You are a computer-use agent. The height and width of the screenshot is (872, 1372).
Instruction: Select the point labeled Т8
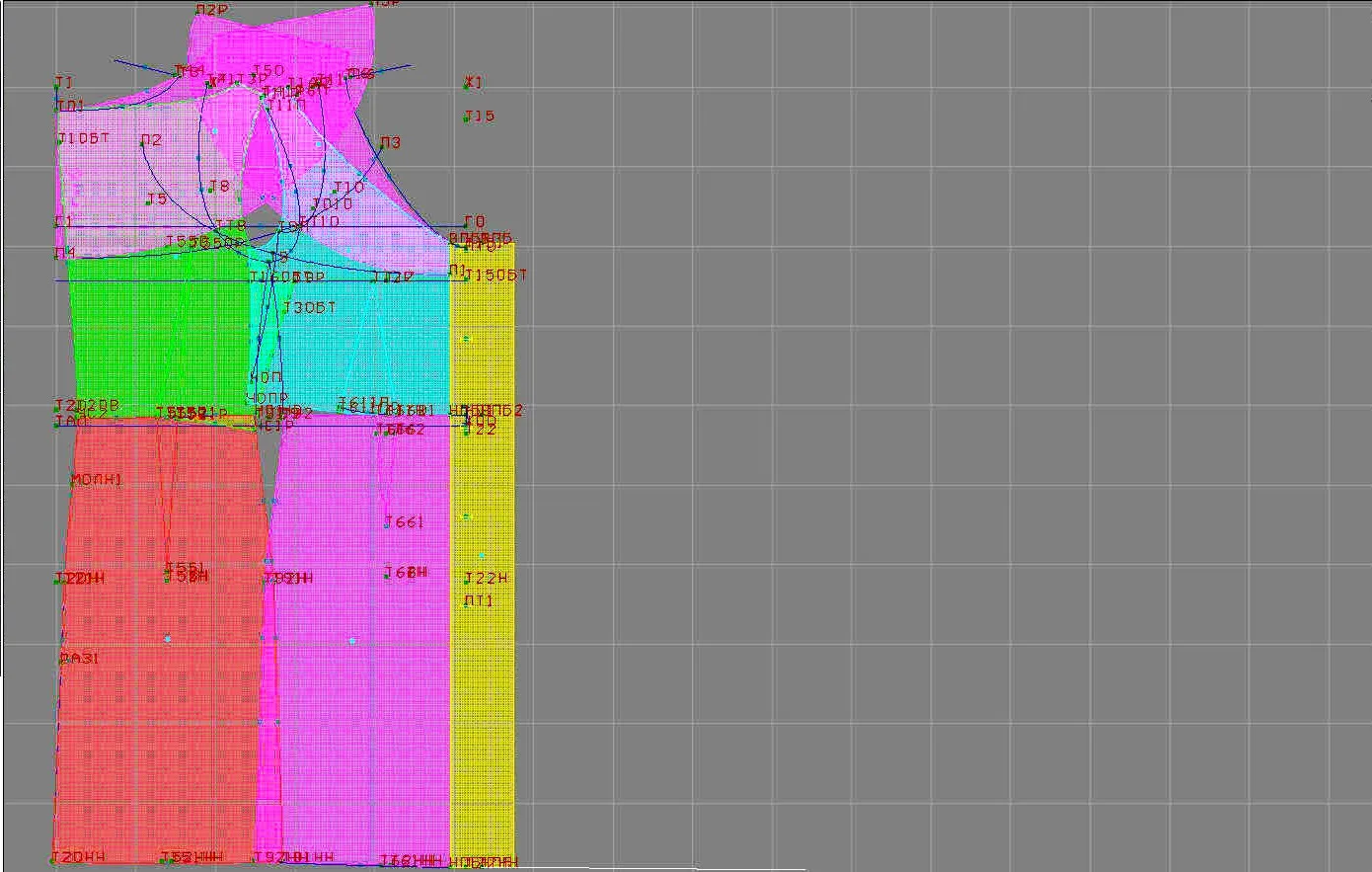click(x=218, y=187)
